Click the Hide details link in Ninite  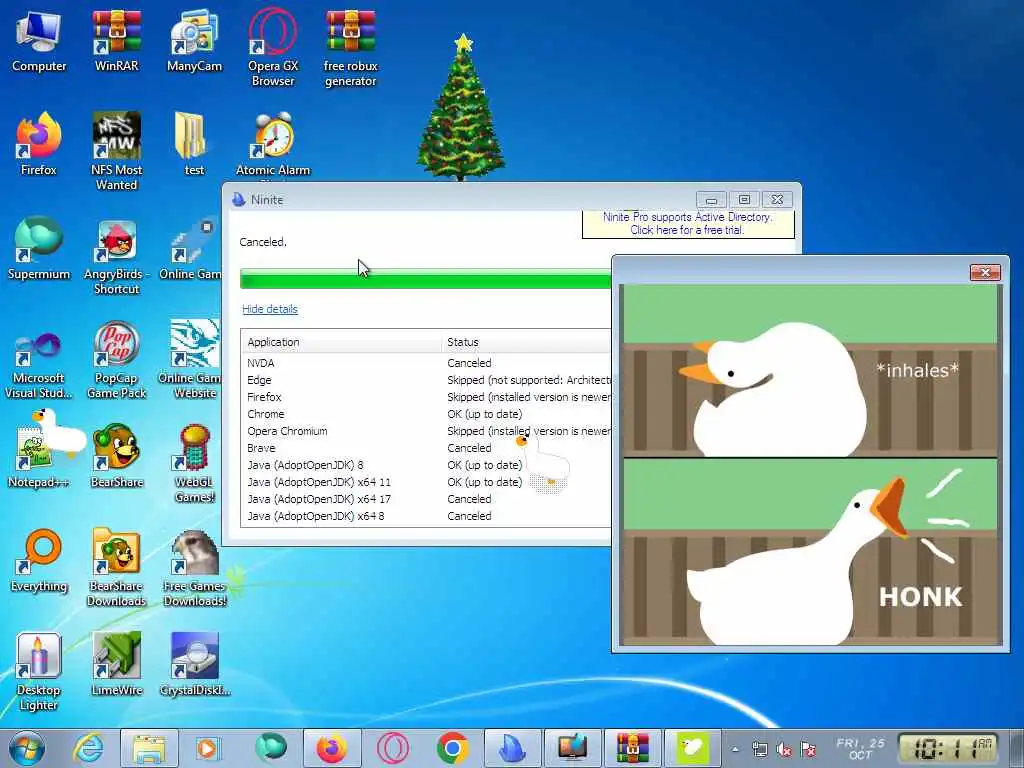coord(270,309)
